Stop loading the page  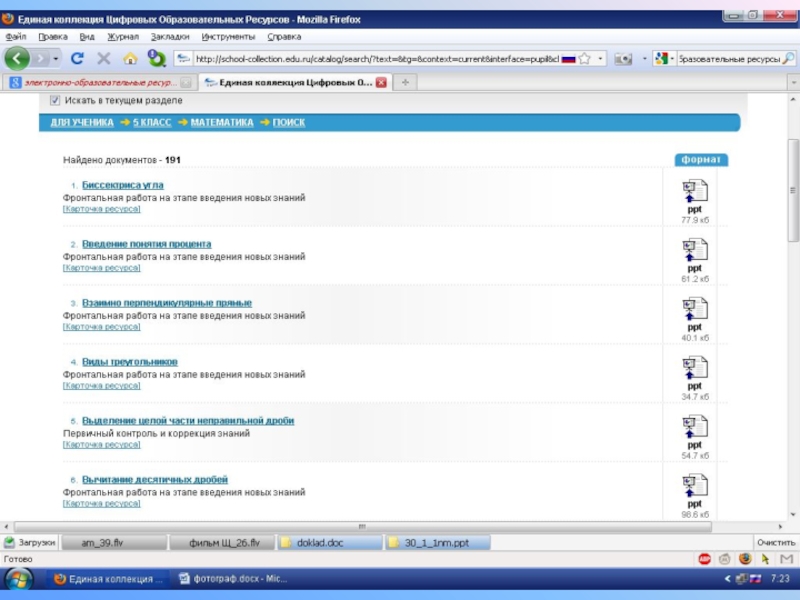[x=105, y=59]
